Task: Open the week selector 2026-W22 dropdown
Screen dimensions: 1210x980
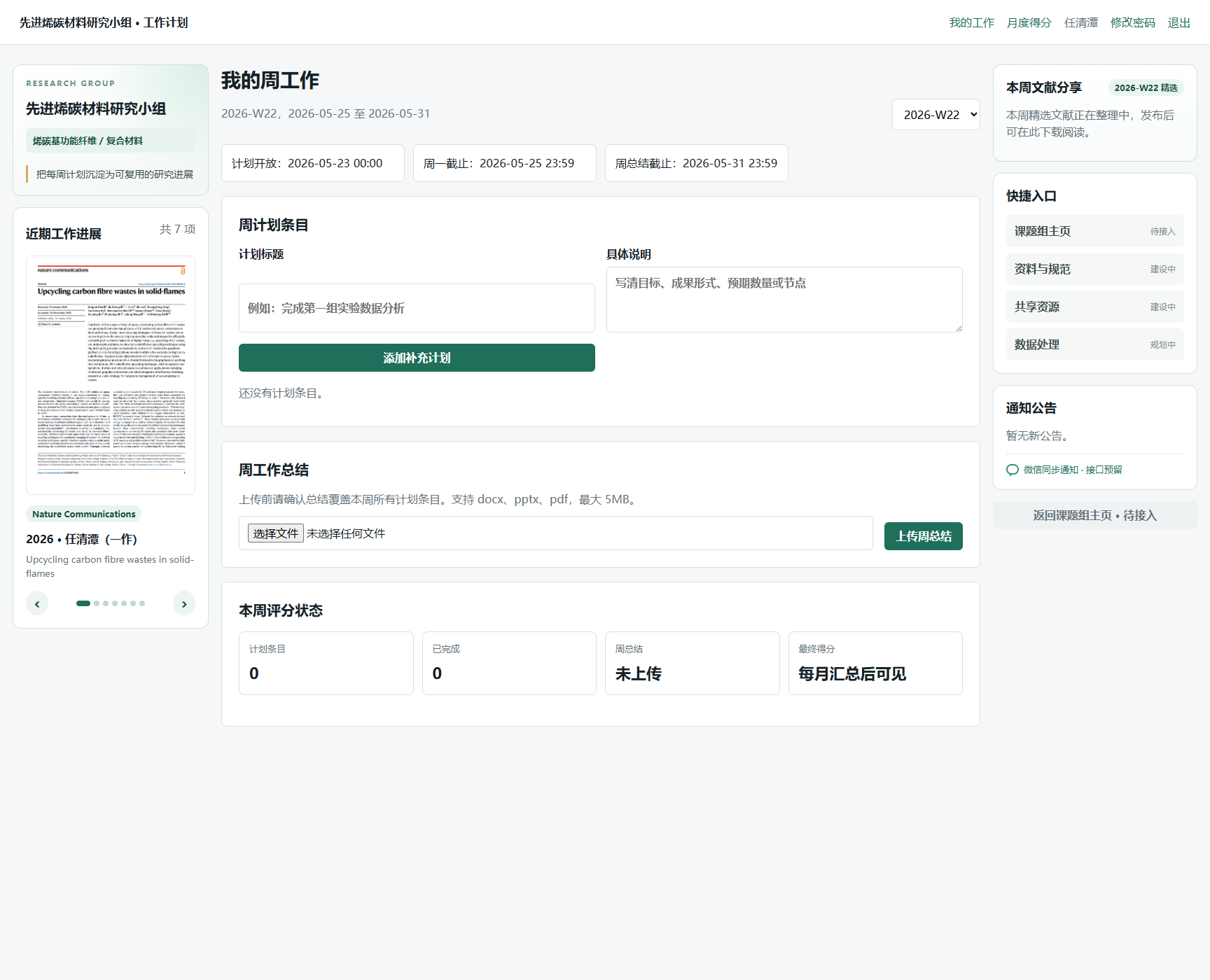Action: click(936, 115)
